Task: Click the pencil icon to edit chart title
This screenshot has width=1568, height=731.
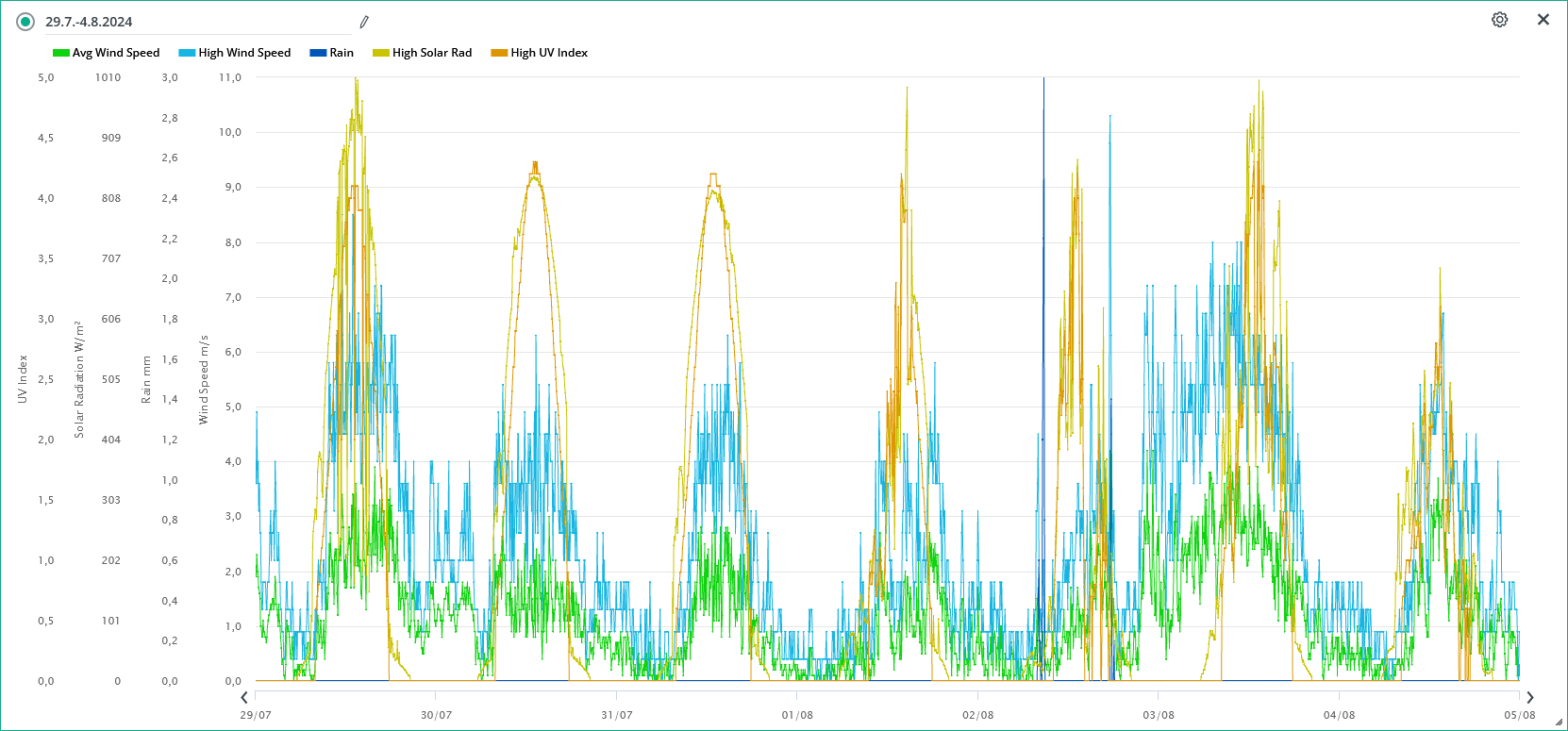Action: pyautogui.click(x=364, y=22)
